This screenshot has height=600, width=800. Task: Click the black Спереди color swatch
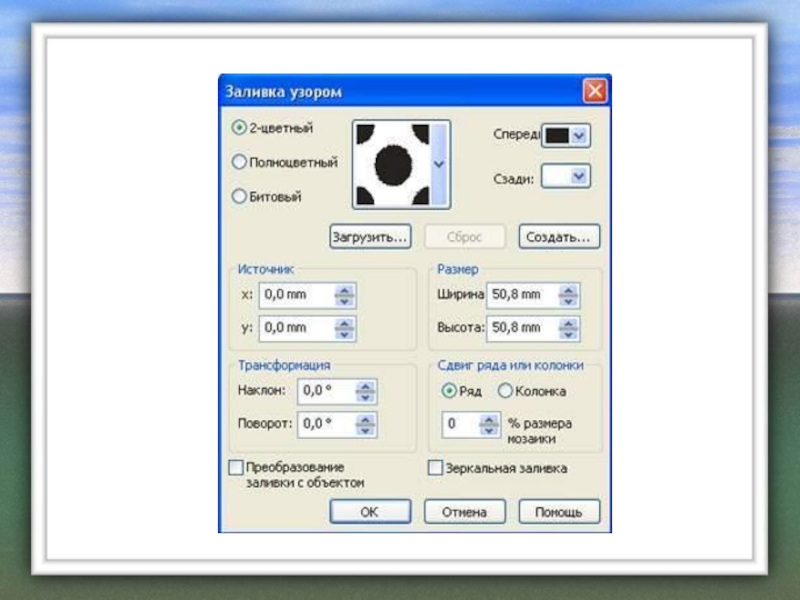tap(555, 134)
